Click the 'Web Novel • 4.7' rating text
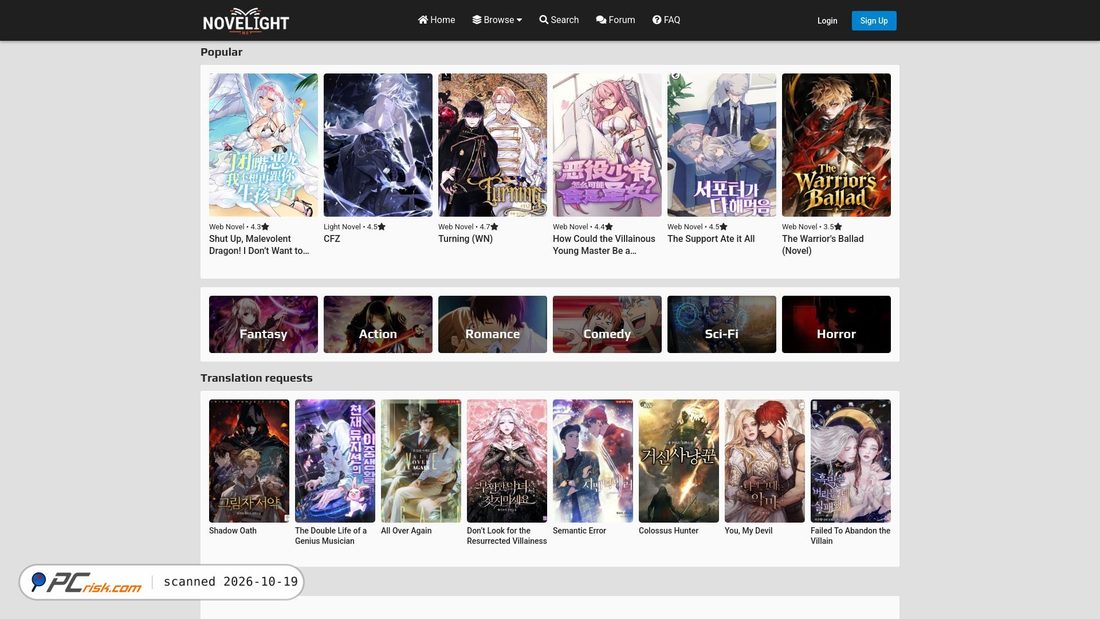This screenshot has height=619, width=1100. [468, 227]
